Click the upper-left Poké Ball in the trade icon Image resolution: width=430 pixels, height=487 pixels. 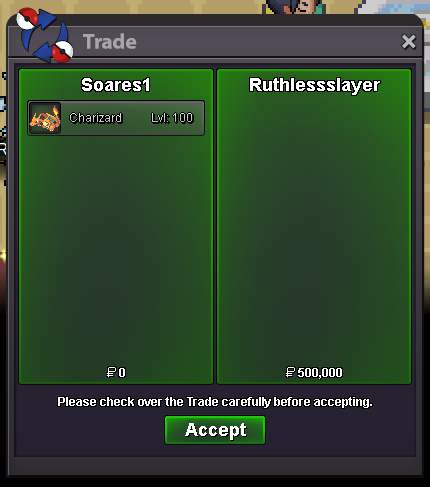coord(27,18)
